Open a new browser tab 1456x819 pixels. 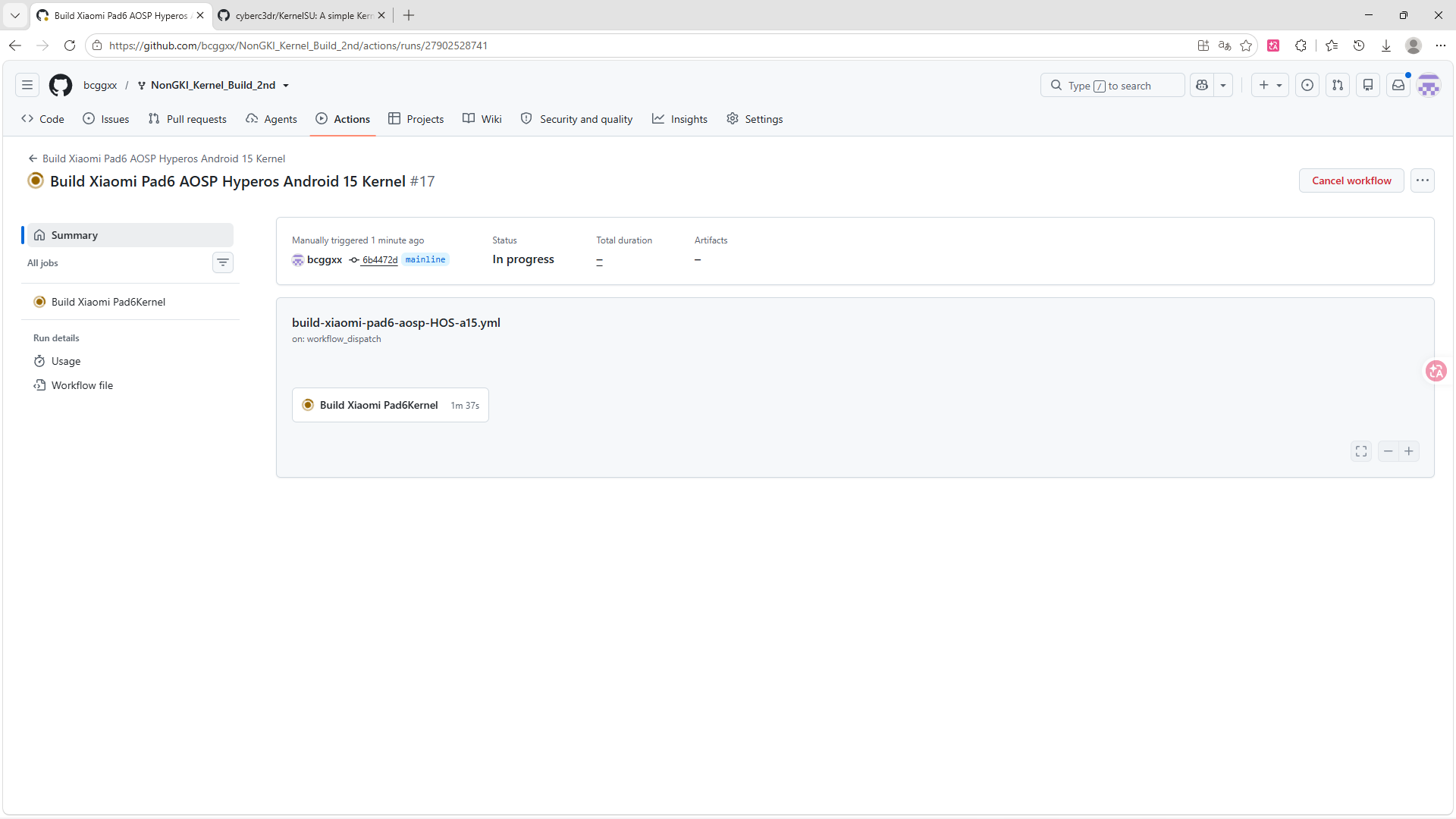[409, 15]
